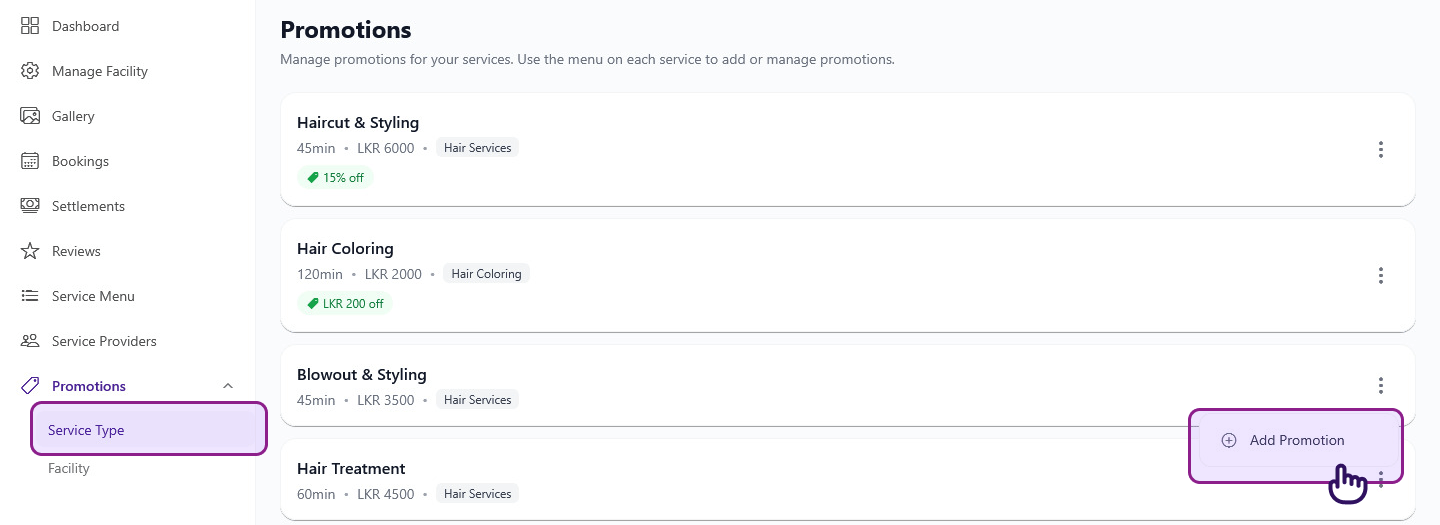1440x525 pixels.
Task: Click the Service Menu list icon
Action: click(x=30, y=296)
